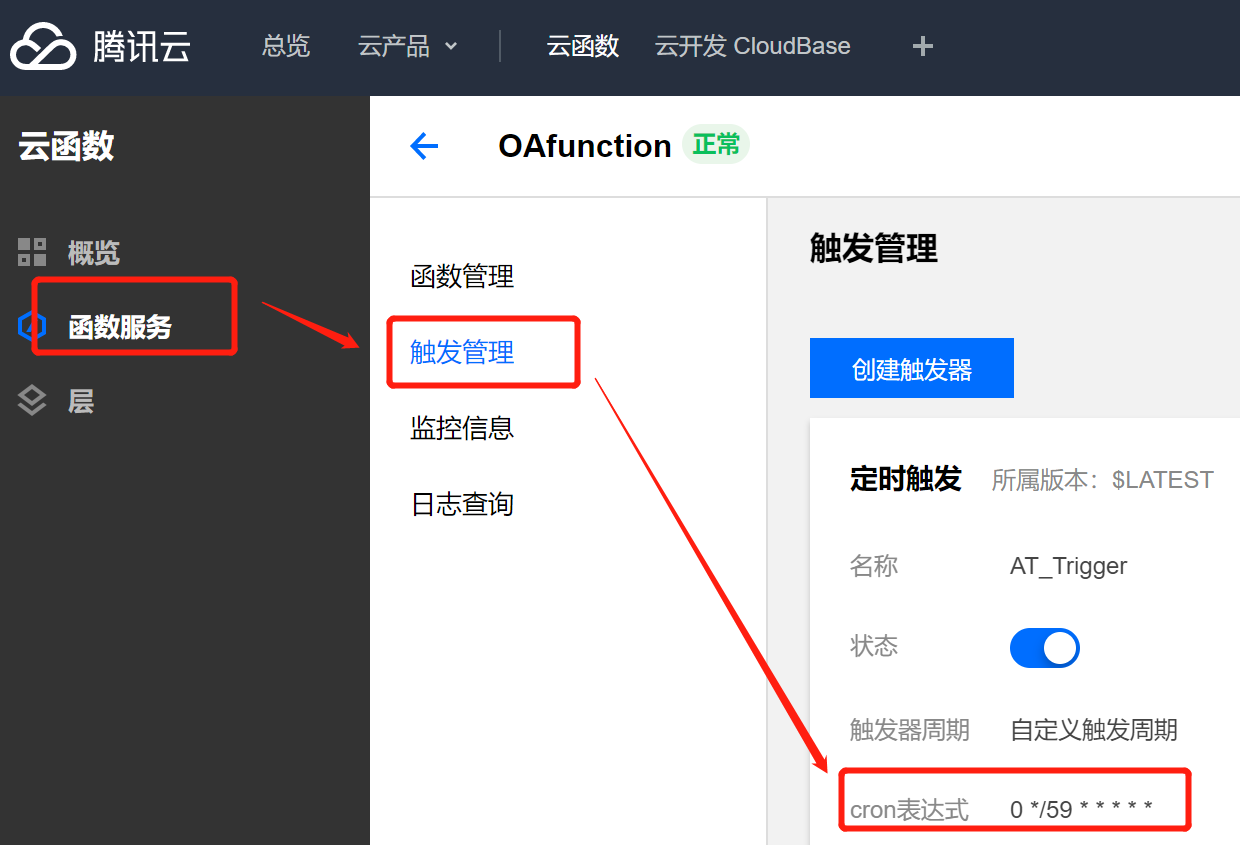Open 函数管理 in the function menu
The width and height of the screenshot is (1240, 845).
pos(462,276)
